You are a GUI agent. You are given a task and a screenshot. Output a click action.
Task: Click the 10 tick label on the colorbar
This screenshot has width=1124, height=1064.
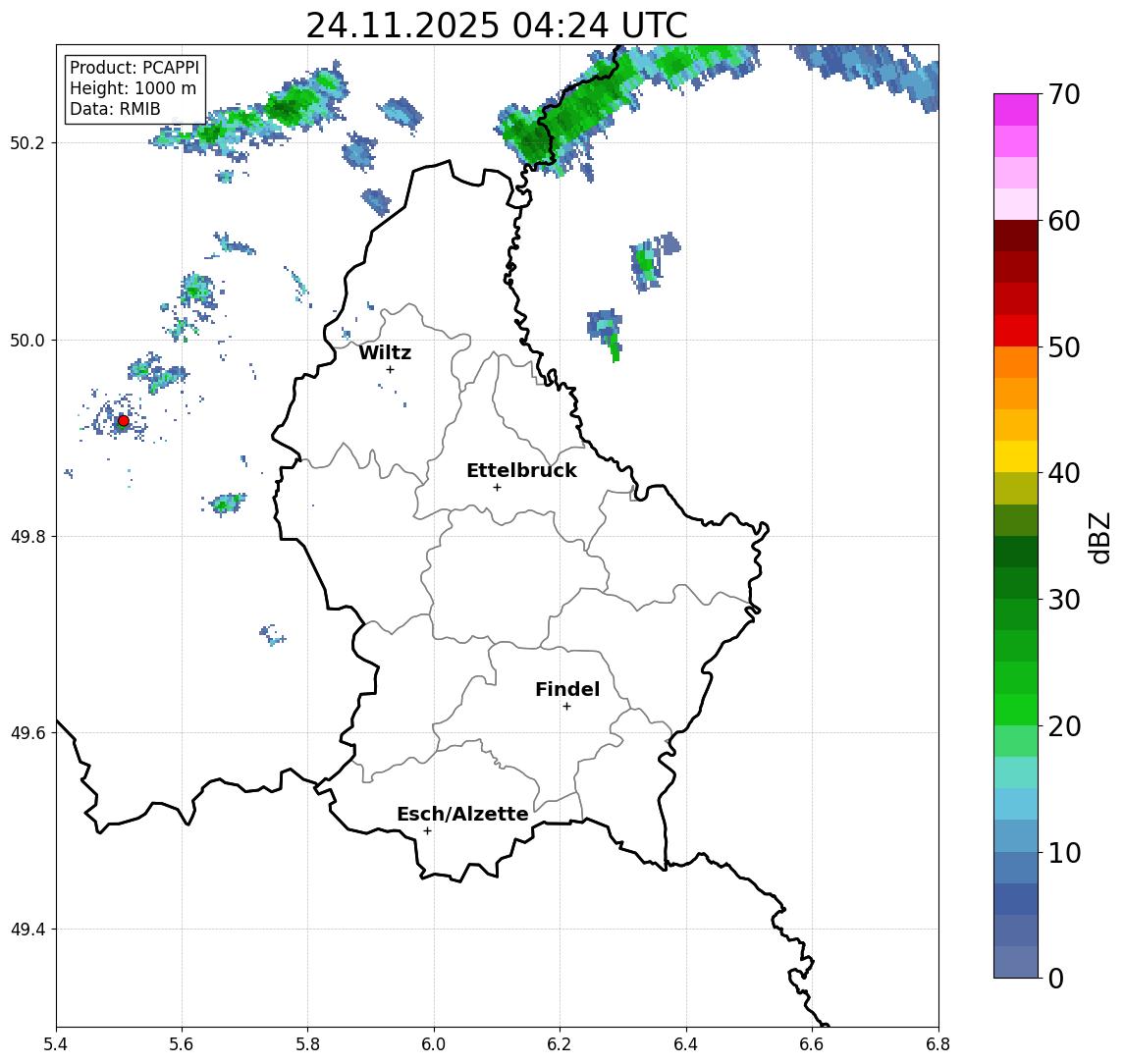click(1064, 852)
